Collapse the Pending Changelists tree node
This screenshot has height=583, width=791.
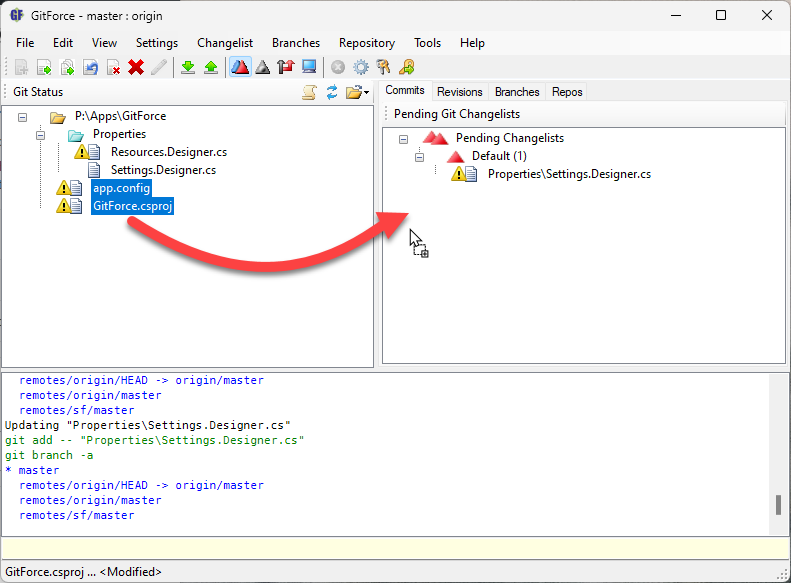[404, 139]
